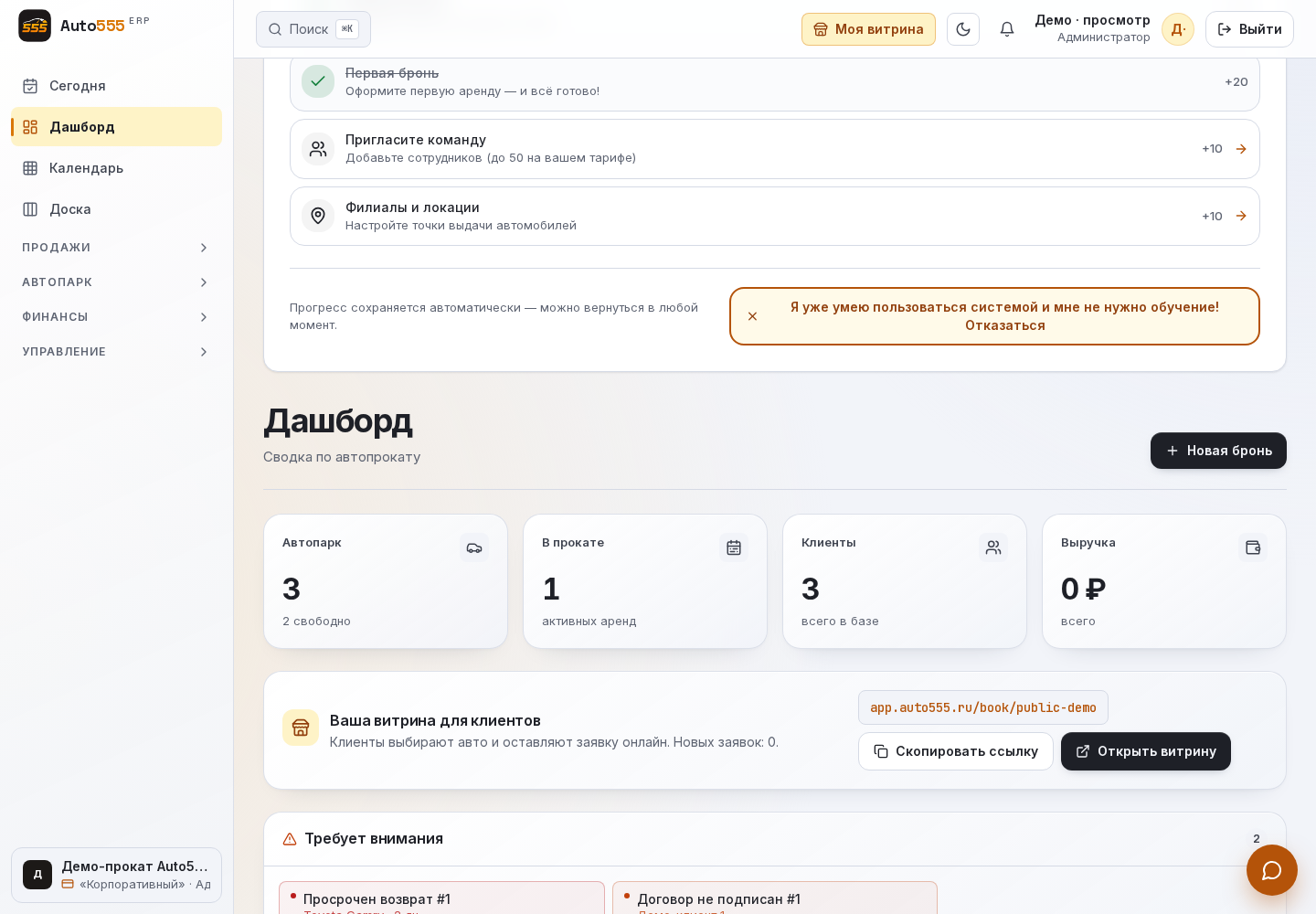
Task: Open the Договор не подписан #1 alert
Action: click(775, 898)
